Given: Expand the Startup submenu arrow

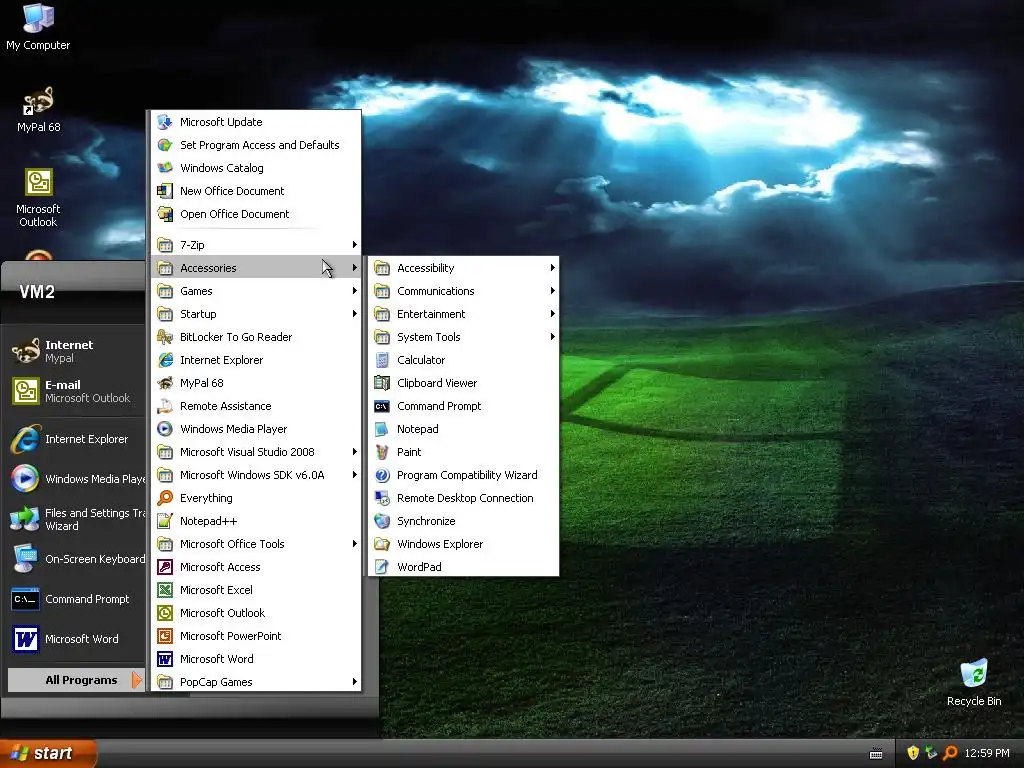Looking at the screenshot, I should [x=355, y=314].
